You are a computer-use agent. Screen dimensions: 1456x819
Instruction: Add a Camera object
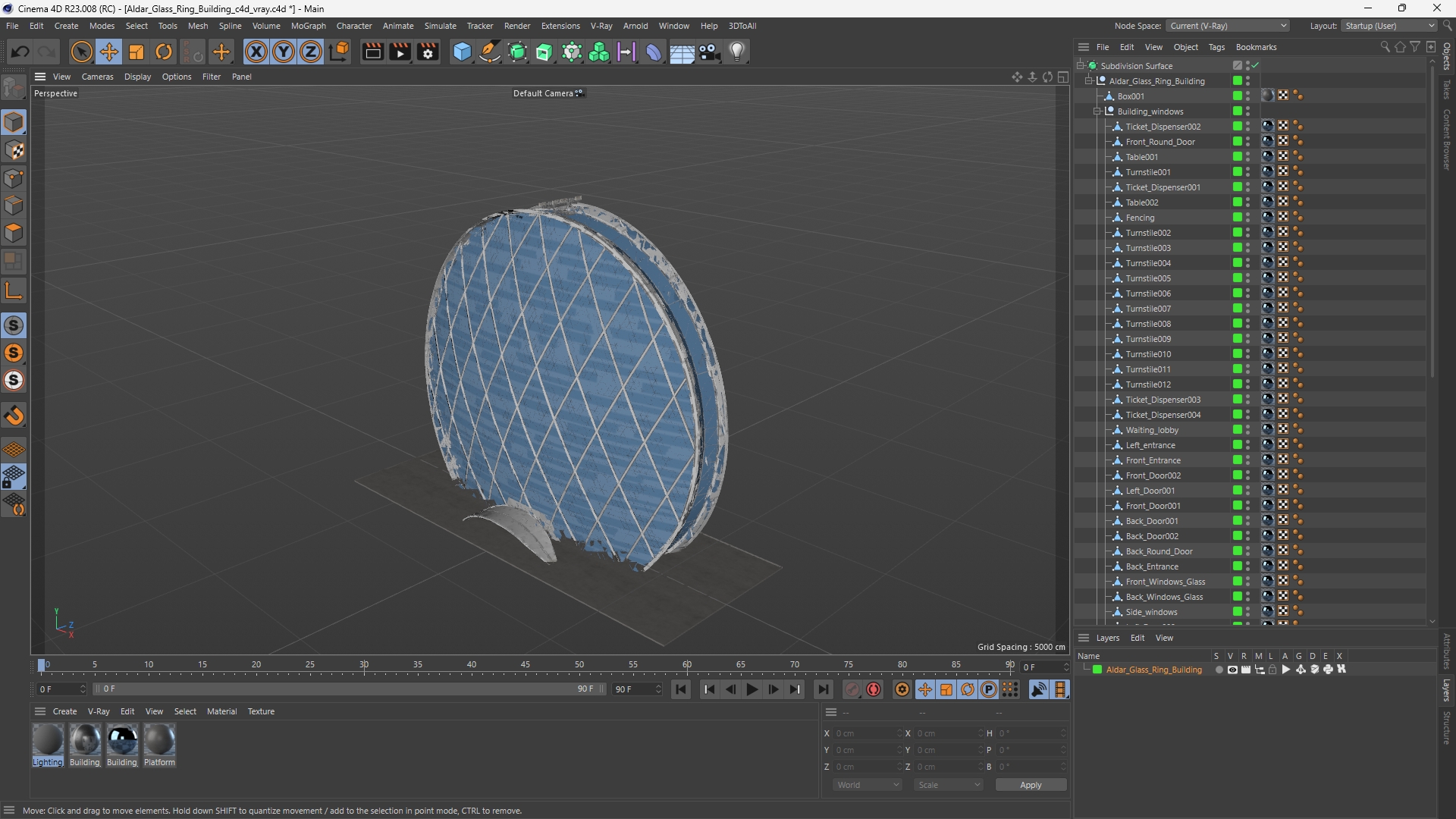click(x=710, y=52)
